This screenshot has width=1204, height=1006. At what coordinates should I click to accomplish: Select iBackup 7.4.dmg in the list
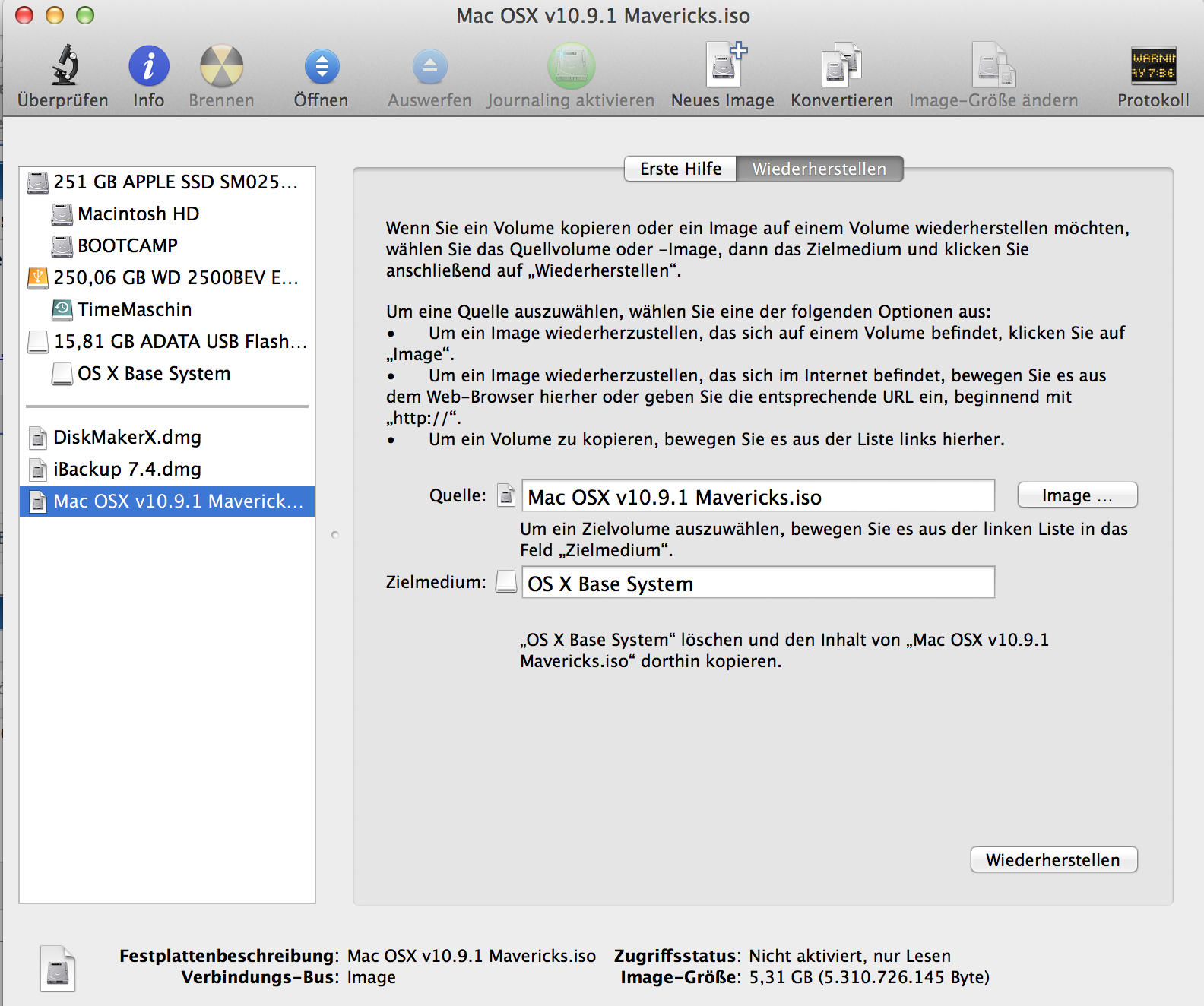point(167,470)
